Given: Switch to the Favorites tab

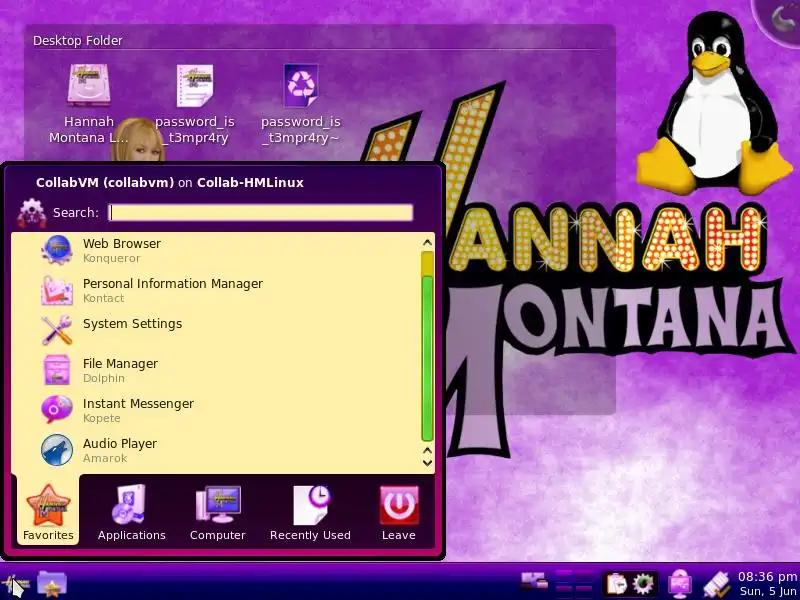Looking at the screenshot, I should (x=48, y=512).
